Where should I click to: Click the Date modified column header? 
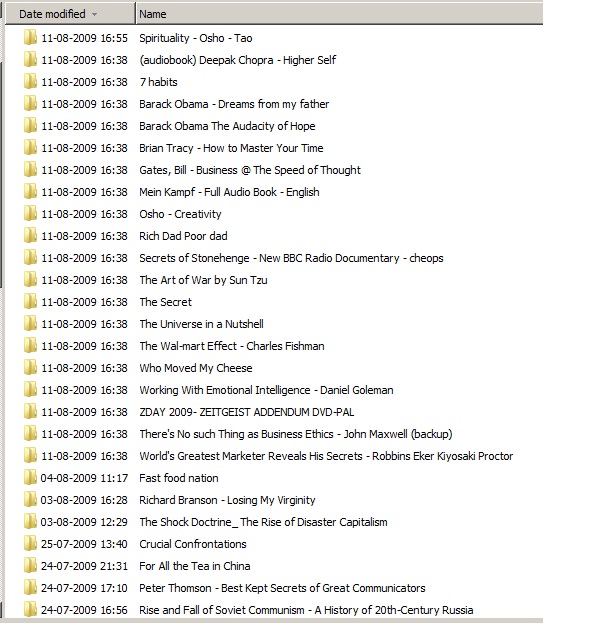pyautogui.click(x=70, y=13)
